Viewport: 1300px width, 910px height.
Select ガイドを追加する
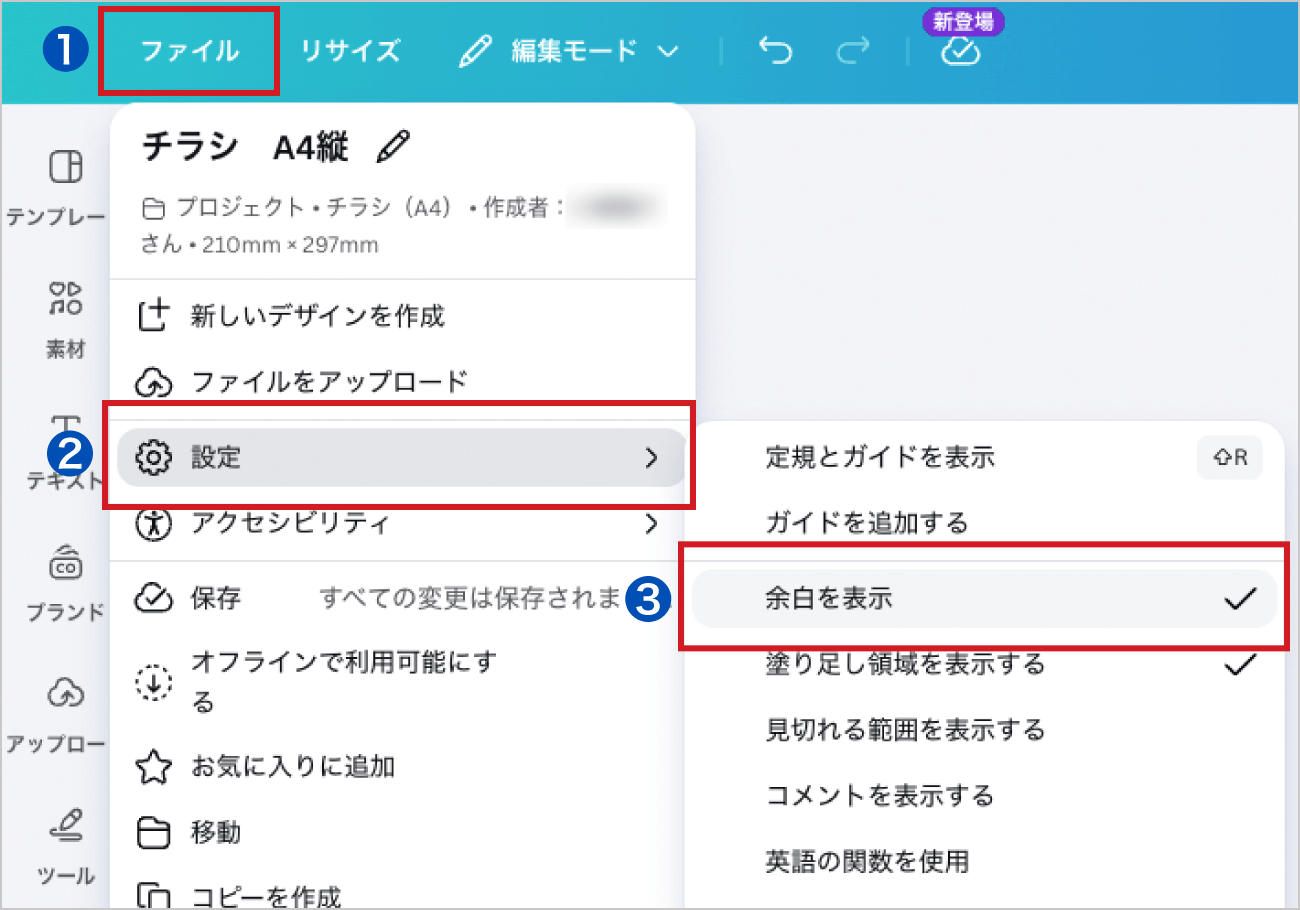click(984, 521)
